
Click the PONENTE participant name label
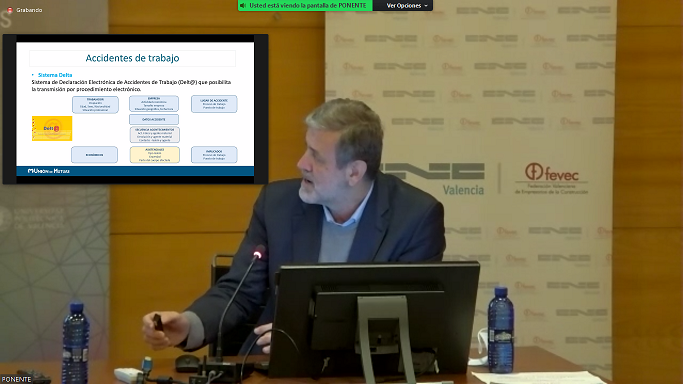click(16, 380)
